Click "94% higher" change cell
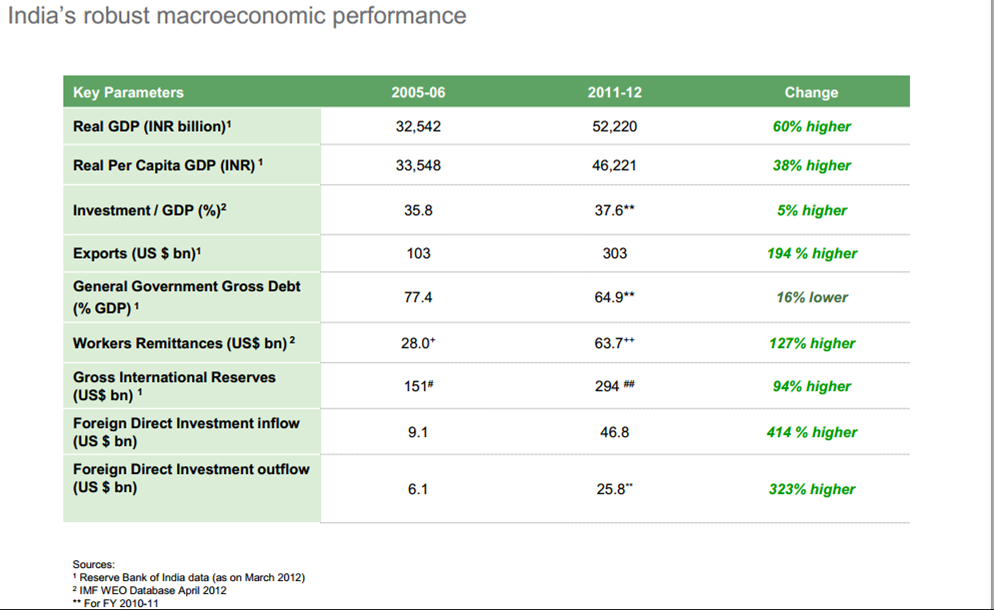 [x=811, y=387]
